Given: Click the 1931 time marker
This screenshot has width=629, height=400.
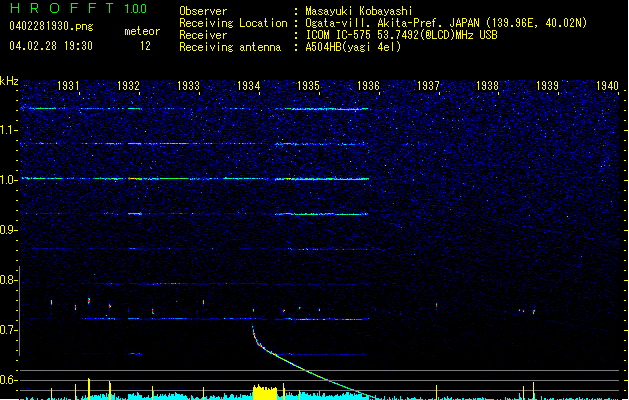Looking at the screenshot, I should (x=69, y=87).
